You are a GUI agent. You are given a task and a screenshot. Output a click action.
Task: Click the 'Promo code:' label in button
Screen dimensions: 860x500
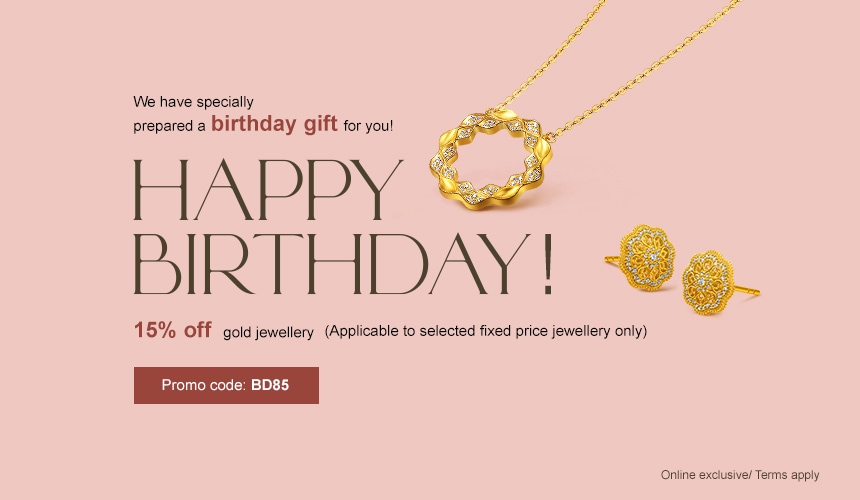point(203,385)
